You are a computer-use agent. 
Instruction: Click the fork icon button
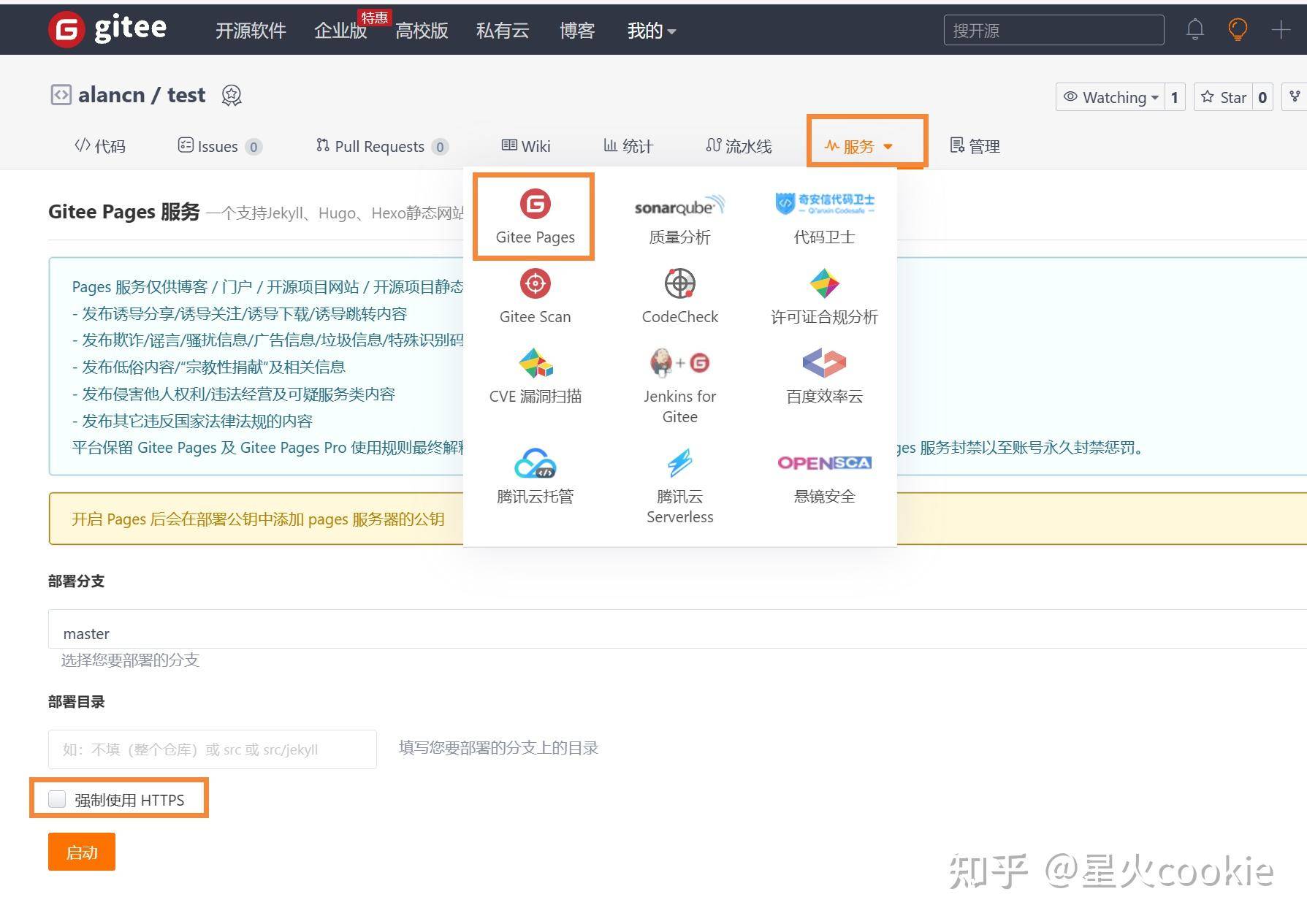[x=1295, y=96]
